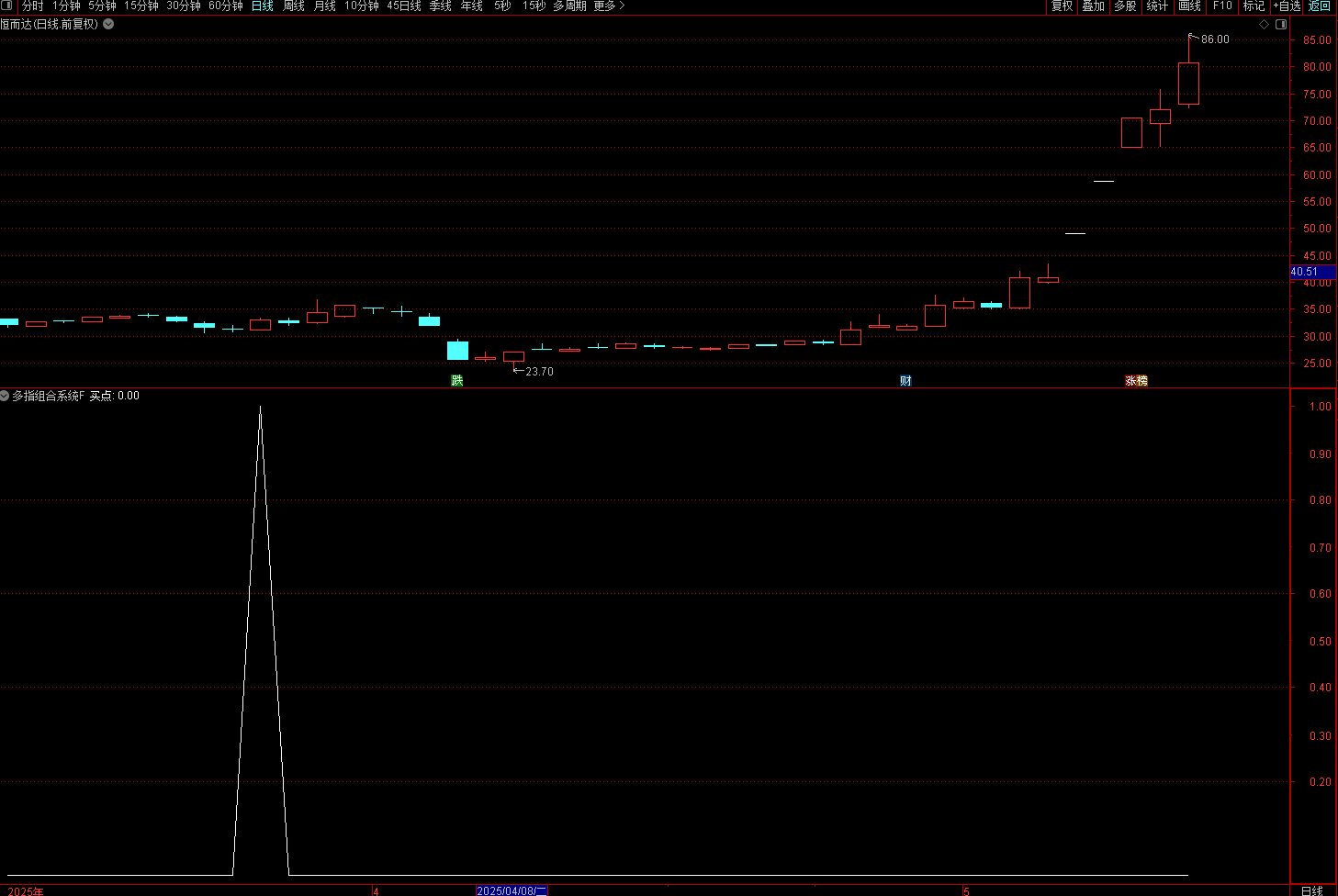Click the 返回 back button
The width and height of the screenshot is (1338, 896).
tap(1319, 6)
